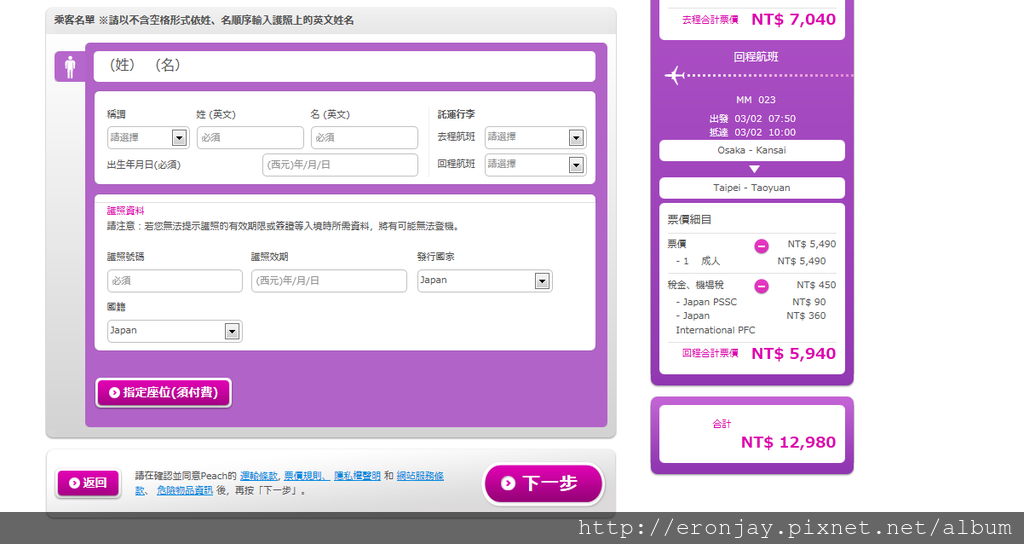Image resolution: width=1024 pixels, height=544 pixels.
Task: Collapse the 稅金、機場稅 minus icon
Action: click(761, 286)
